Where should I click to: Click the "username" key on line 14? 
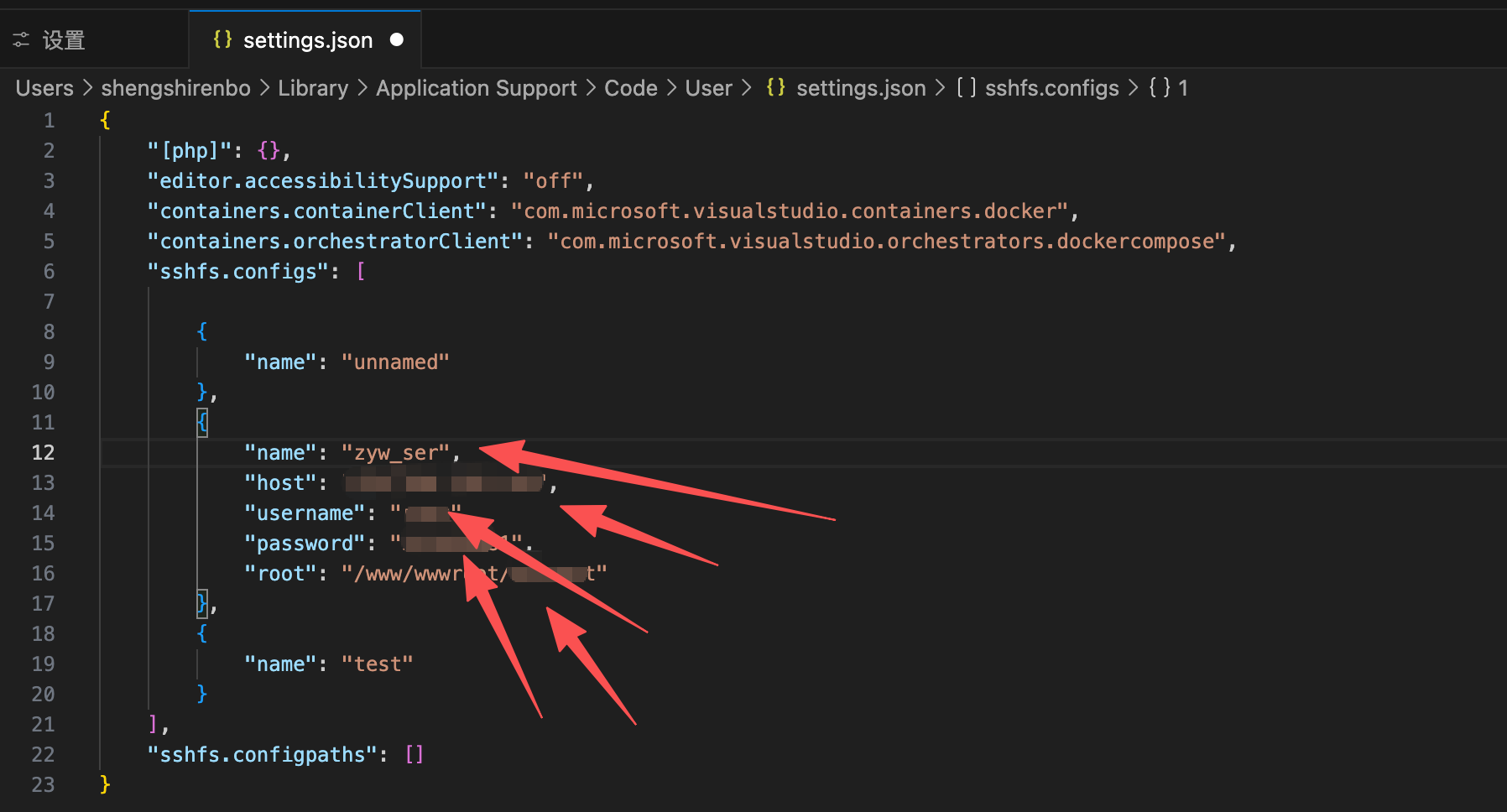click(x=305, y=513)
